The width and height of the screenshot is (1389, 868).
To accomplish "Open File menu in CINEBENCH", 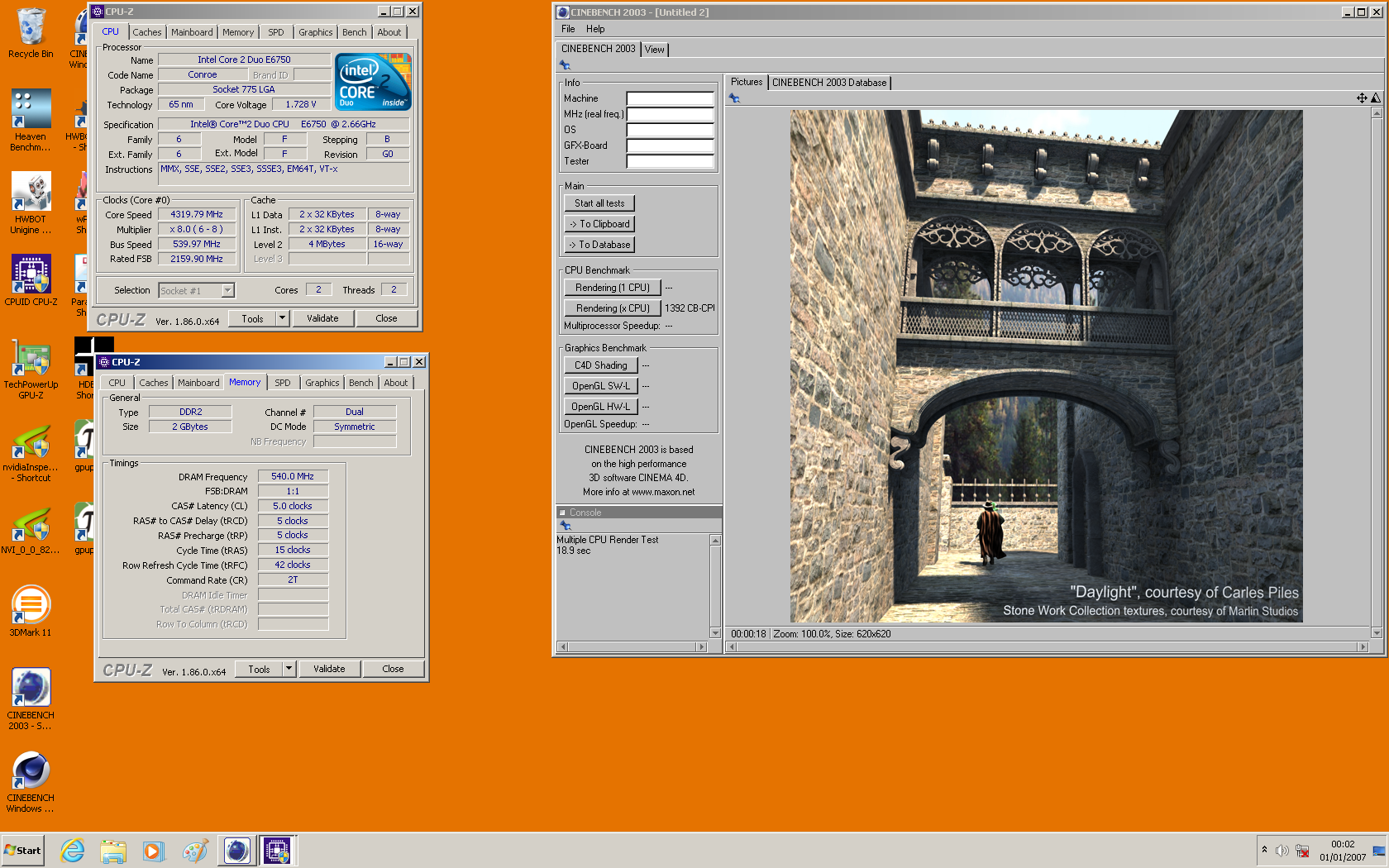I will tap(568, 29).
